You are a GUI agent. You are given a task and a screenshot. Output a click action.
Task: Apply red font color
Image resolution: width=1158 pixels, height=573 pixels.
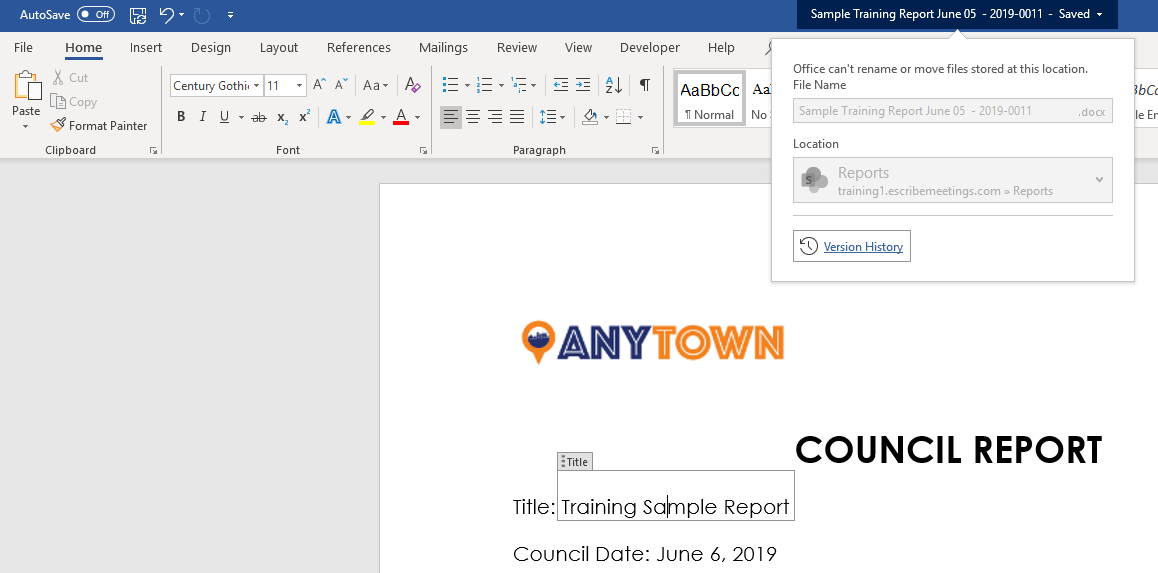(x=401, y=117)
